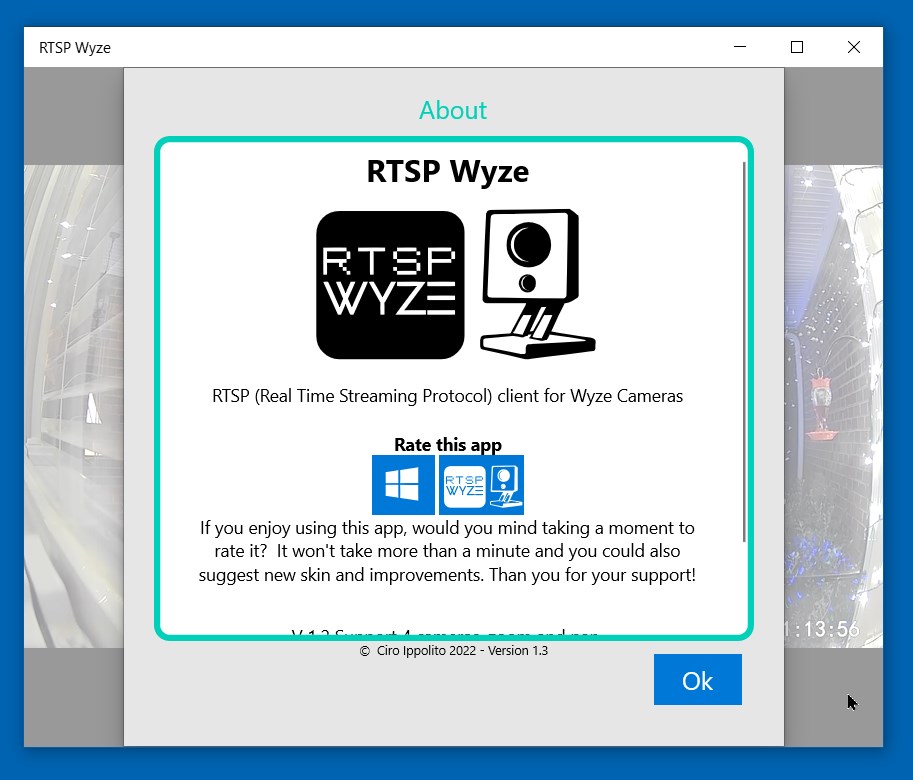The height and width of the screenshot is (780, 913).
Task: Click the black RTSP Wyze app logo
Action: pos(390,284)
